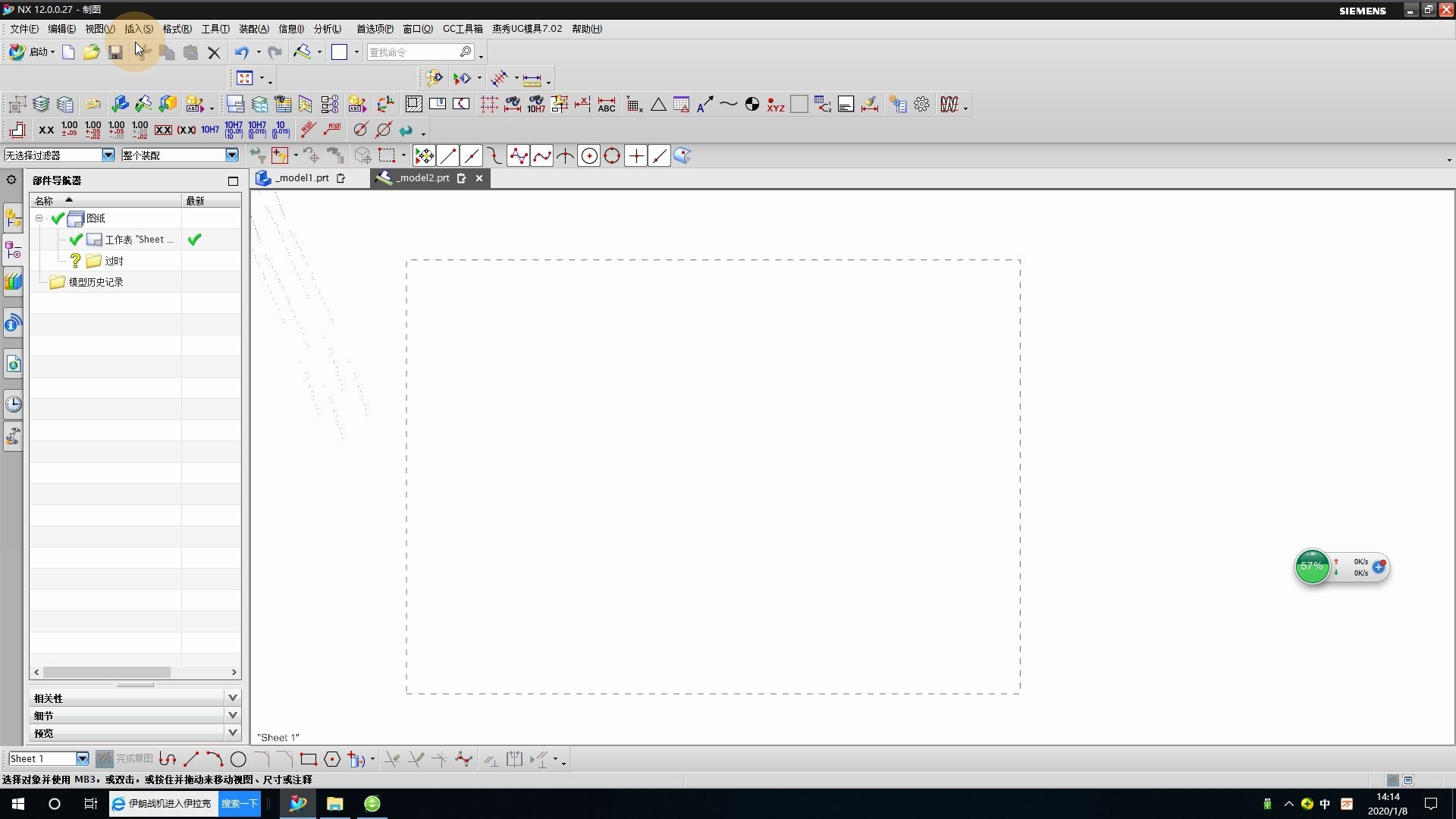
Task: Toggle Point on Curve snap option
Action: [659, 156]
